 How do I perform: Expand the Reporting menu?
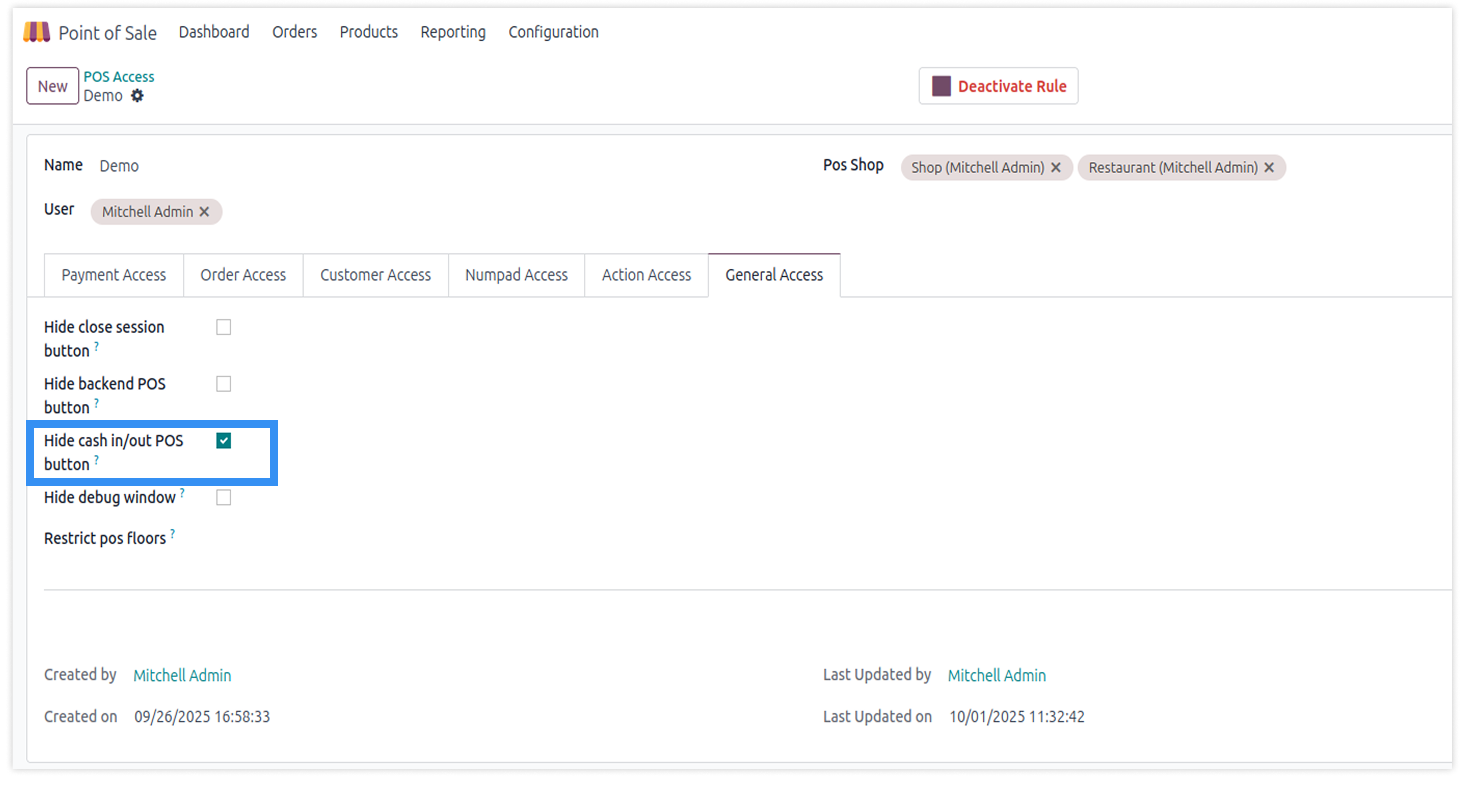(452, 32)
